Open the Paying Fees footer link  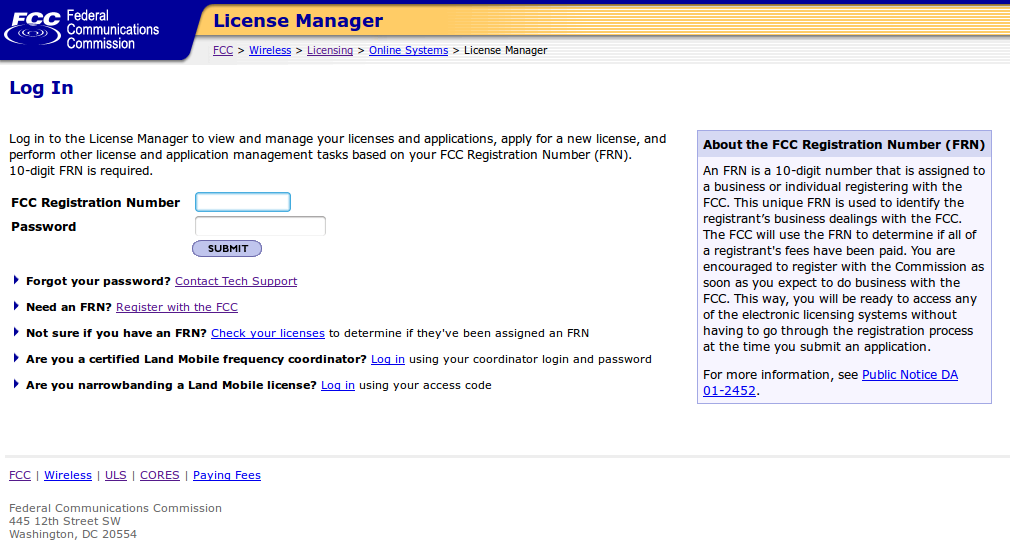(227, 475)
